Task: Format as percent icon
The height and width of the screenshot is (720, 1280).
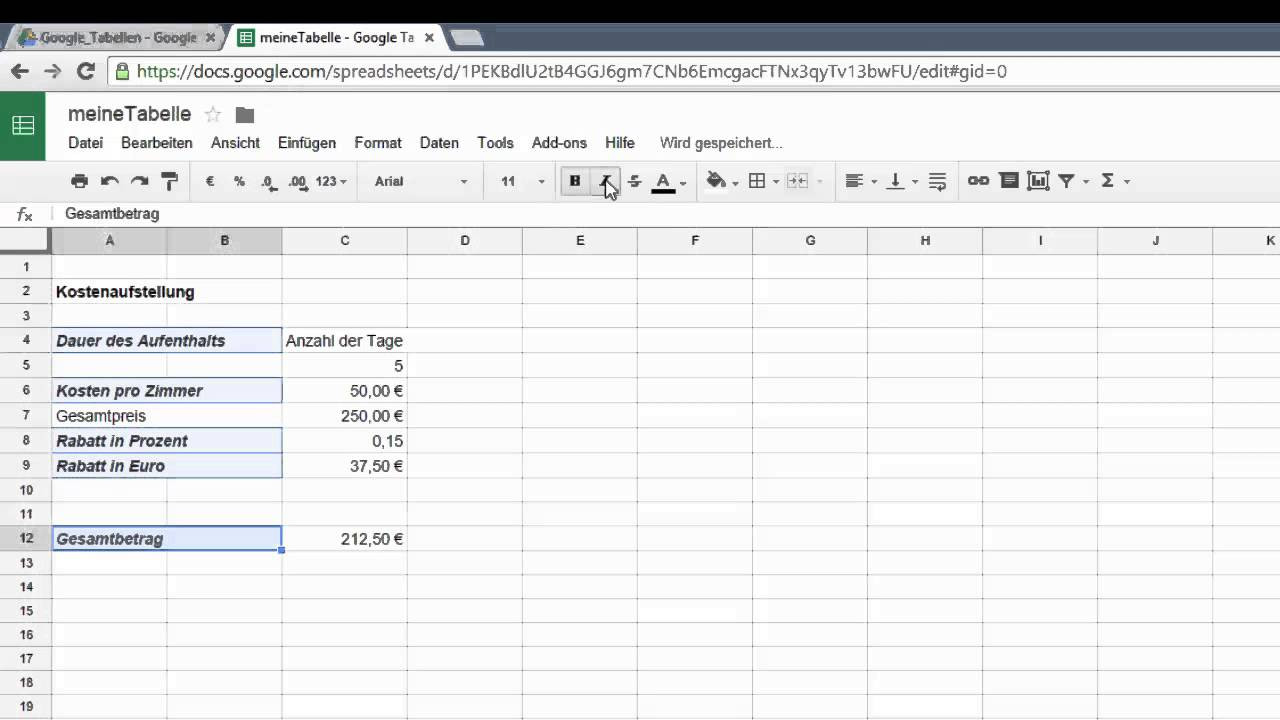Action: point(239,181)
